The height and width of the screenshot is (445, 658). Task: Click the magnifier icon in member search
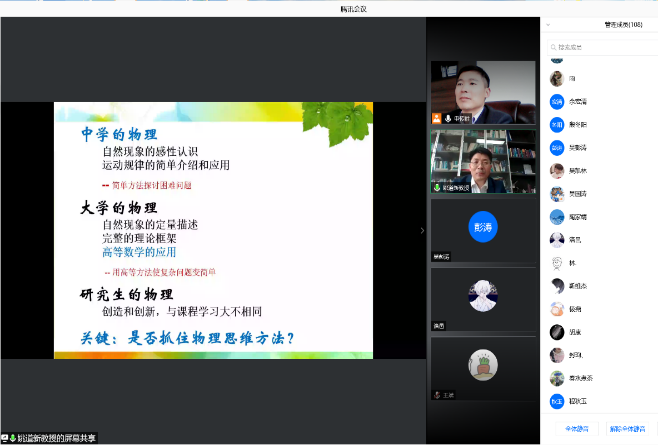pyautogui.click(x=552, y=47)
